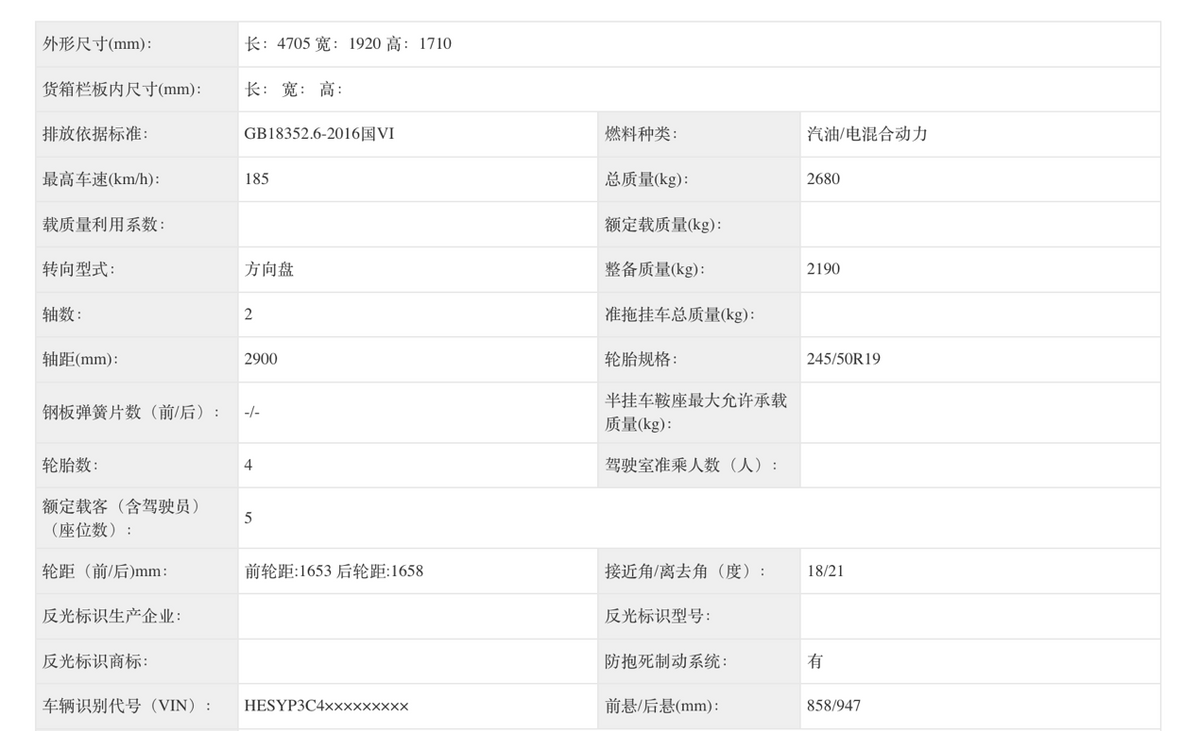Select the approach/departure angle value 18/21
The width and height of the screenshot is (1200, 731).
coord(825,571)
